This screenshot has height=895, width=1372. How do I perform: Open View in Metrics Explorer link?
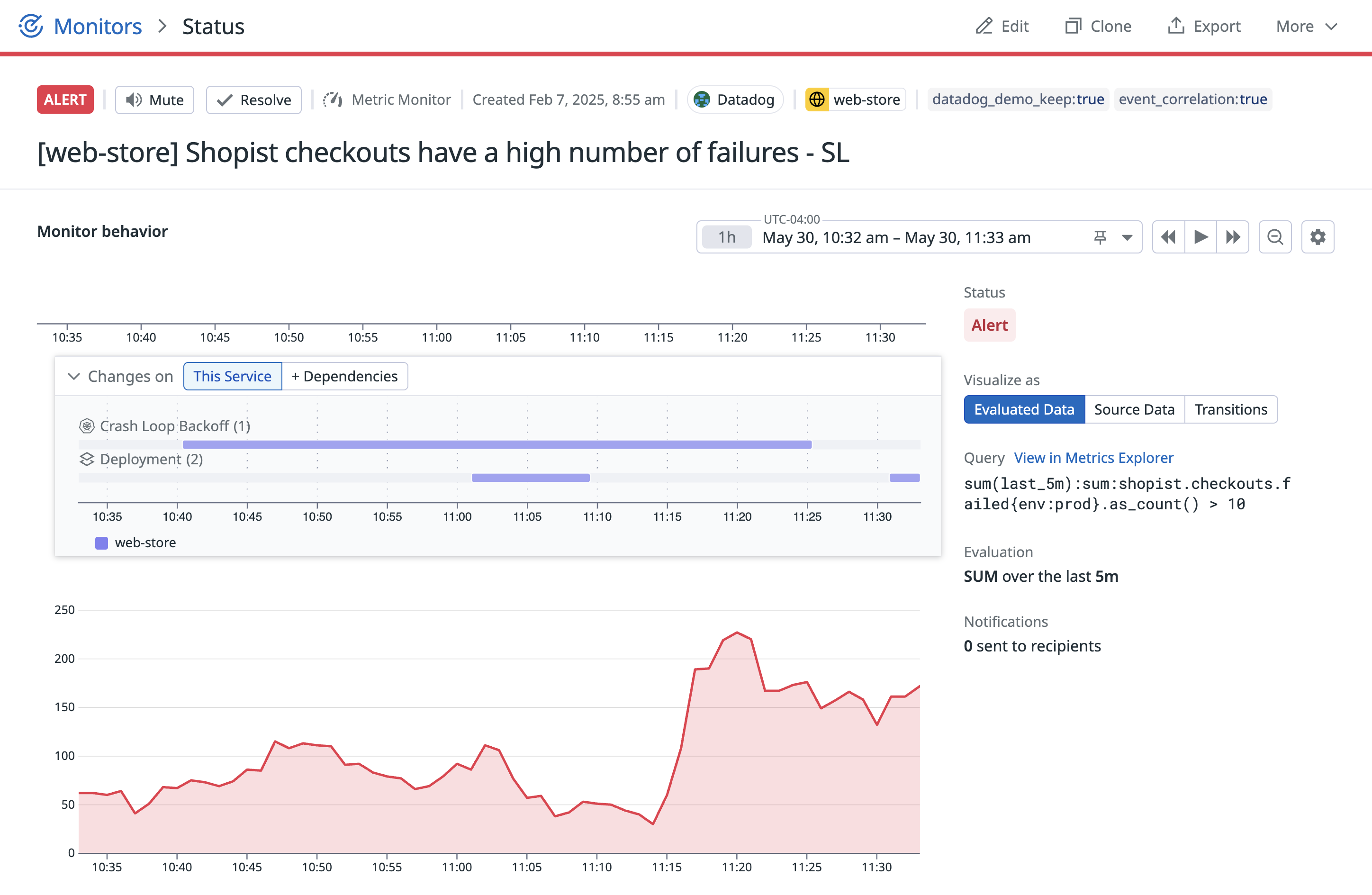pyautogui.click(x=1093, y=458)
